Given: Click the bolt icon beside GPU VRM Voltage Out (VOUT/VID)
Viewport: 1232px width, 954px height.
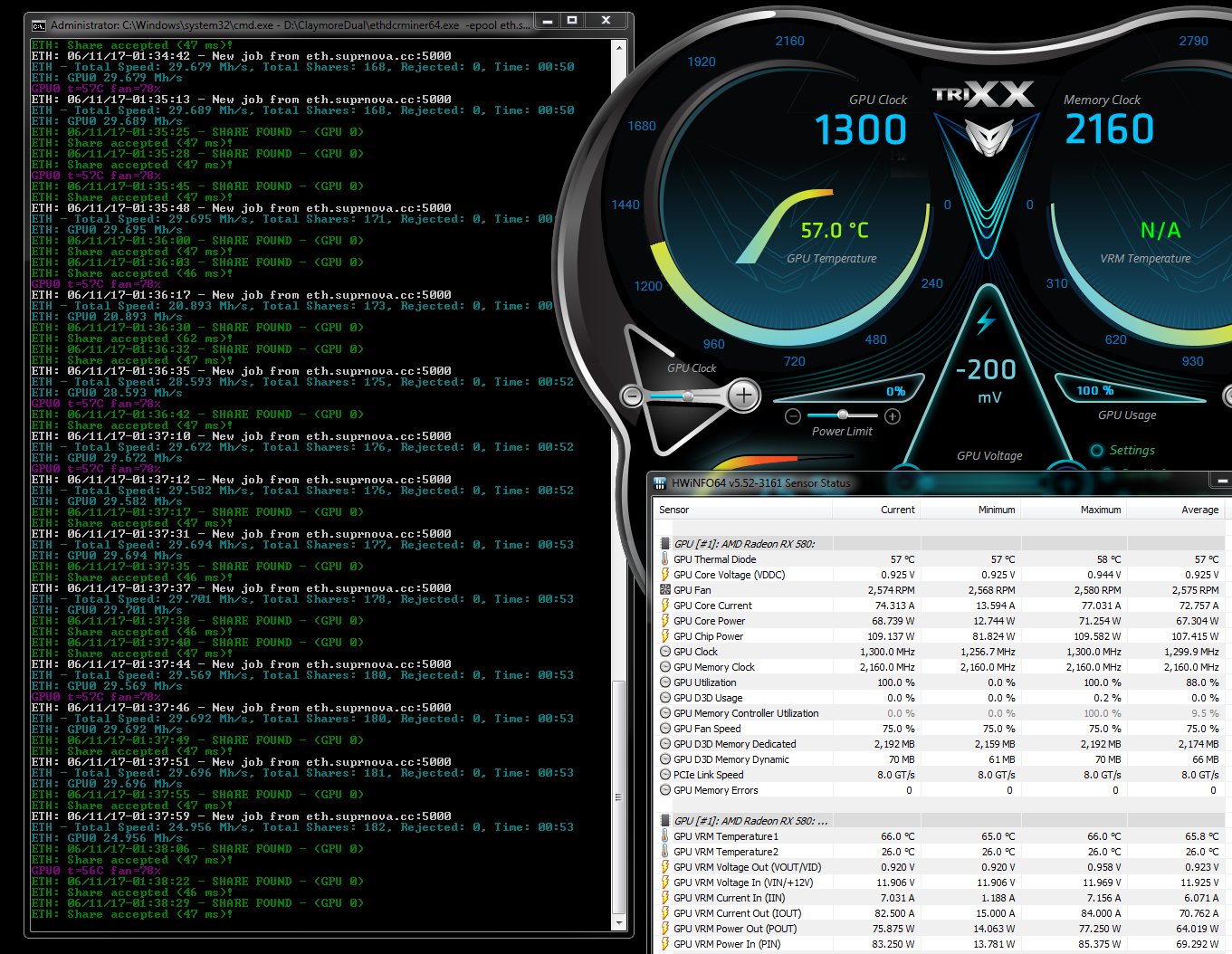Looking at the screenshot, I should (665, 867).
